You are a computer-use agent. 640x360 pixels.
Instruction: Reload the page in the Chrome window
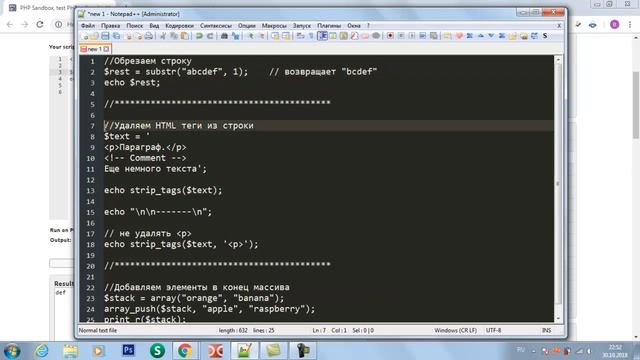click(x=40, y=24)
